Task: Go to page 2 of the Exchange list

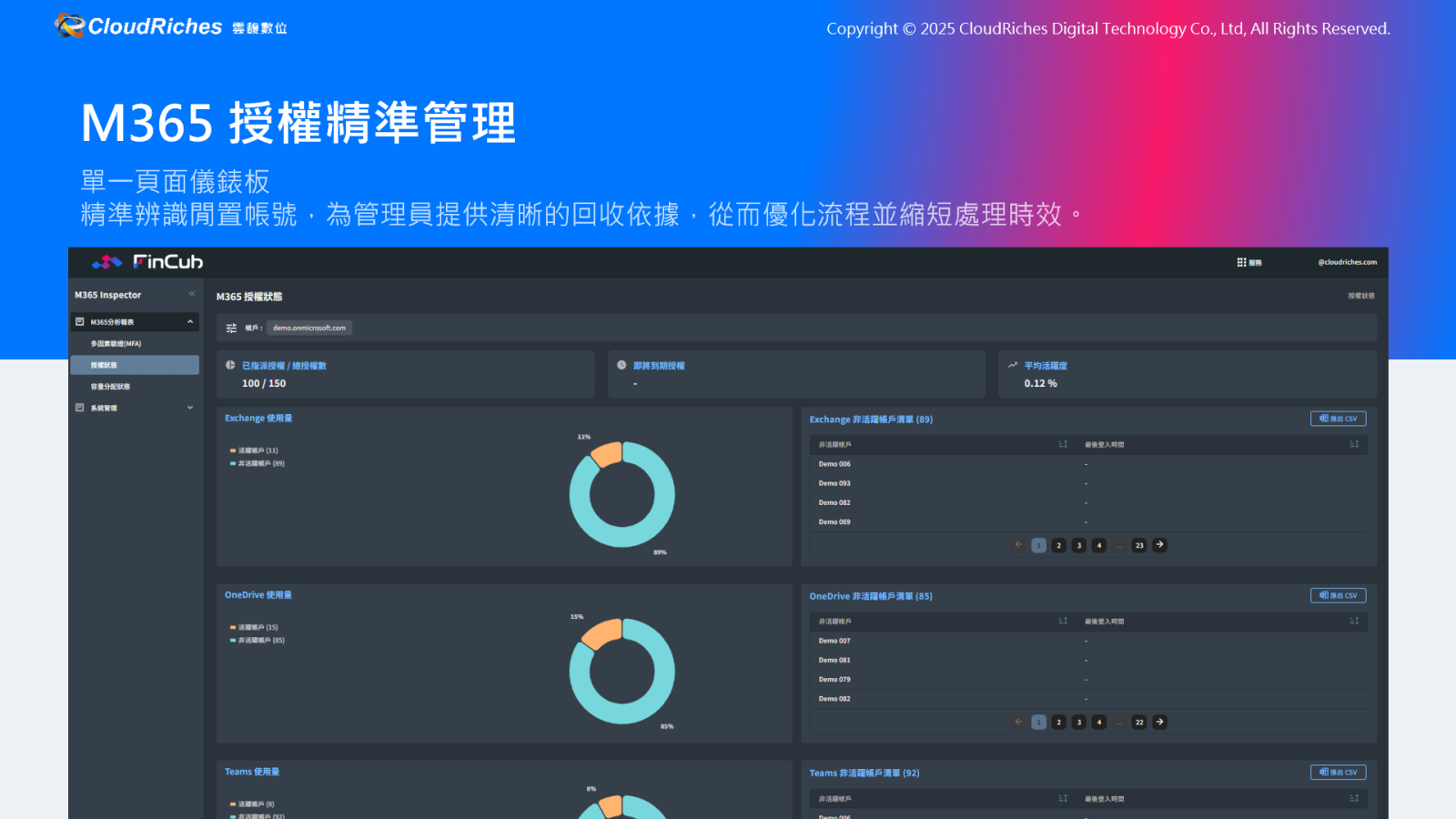Action: coord(1058,545)
